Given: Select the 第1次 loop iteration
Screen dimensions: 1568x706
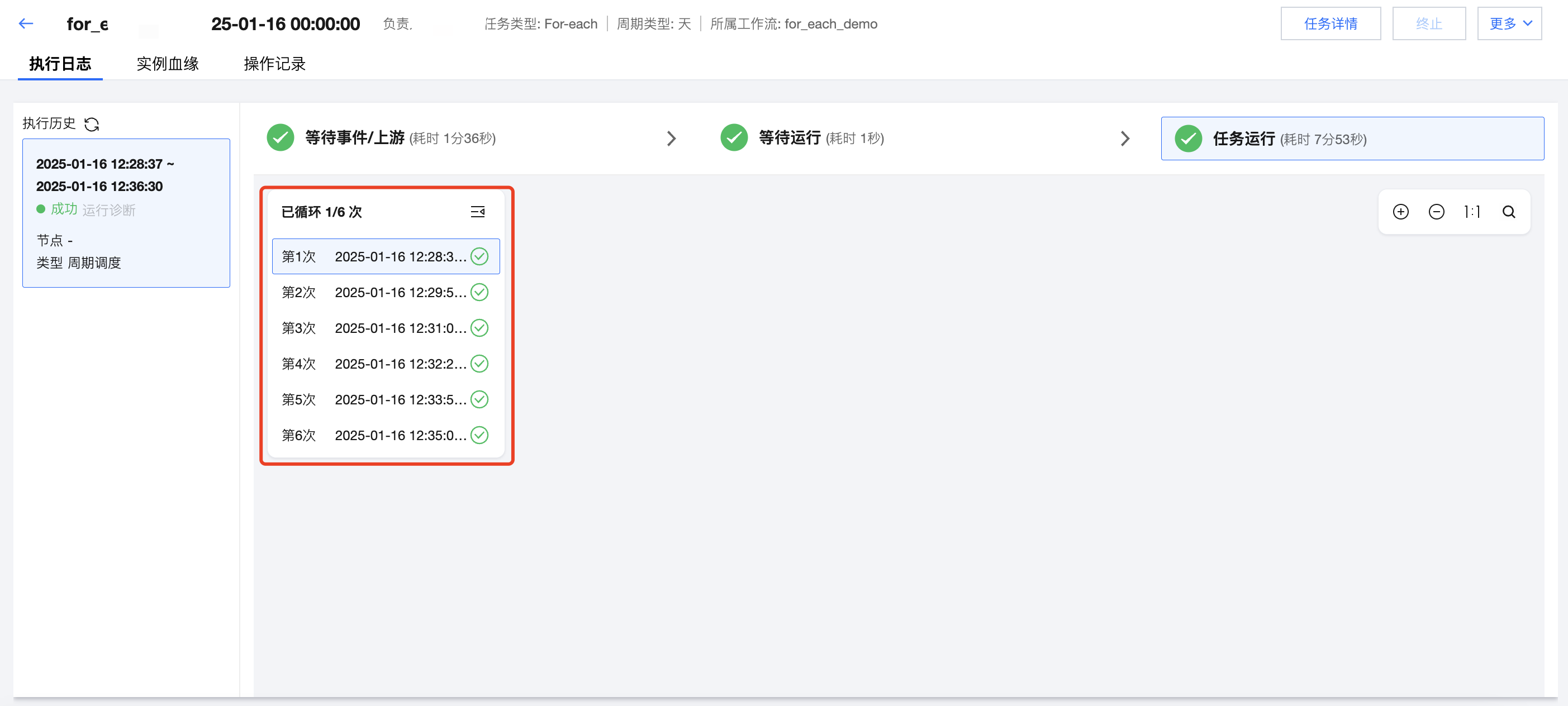Looking at the screenshot, I should click(386, 257).
